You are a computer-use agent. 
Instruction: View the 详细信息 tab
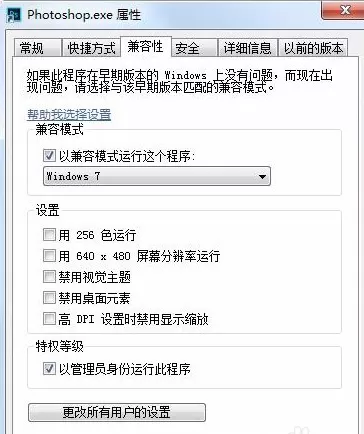click(247, 48)
